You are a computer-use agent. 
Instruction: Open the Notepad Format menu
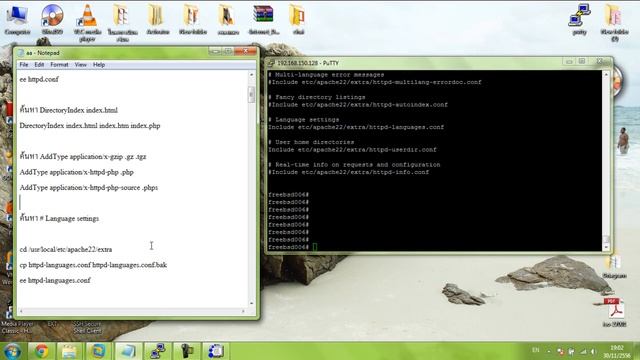[x=59, y=64]
